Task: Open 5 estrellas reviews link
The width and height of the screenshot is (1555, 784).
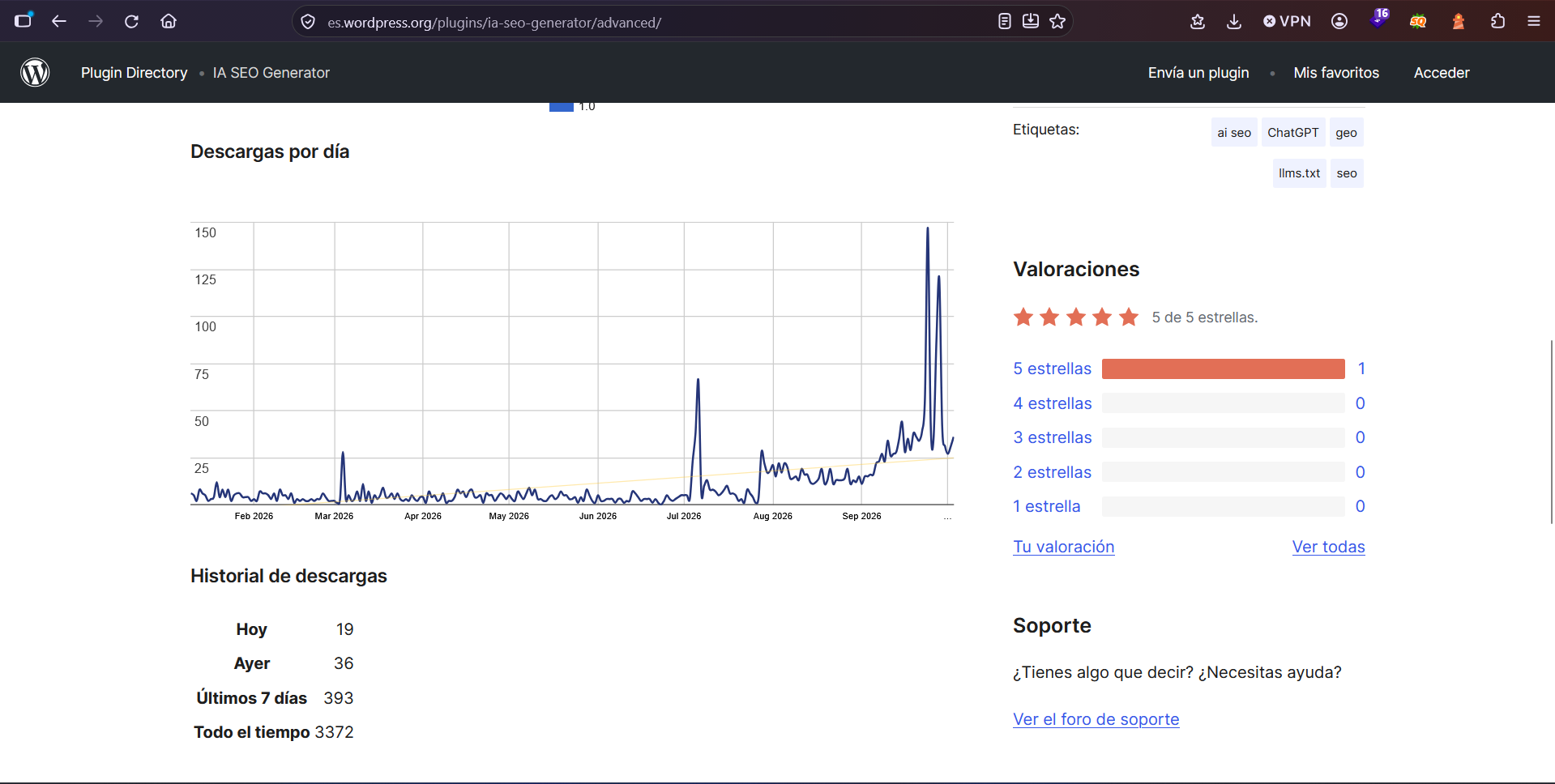Action: pyautogui.click(x=1052, y=369)
